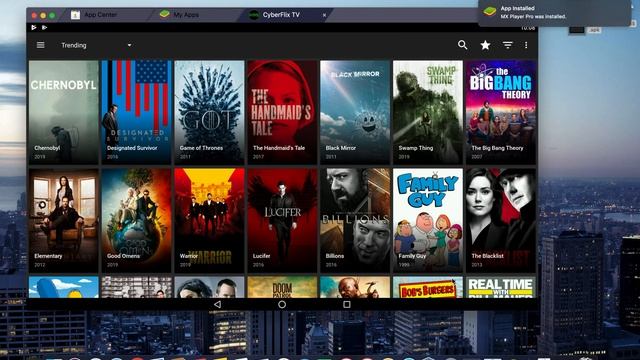
Task: Switch to the App Center tab
Action: point(100,15)
